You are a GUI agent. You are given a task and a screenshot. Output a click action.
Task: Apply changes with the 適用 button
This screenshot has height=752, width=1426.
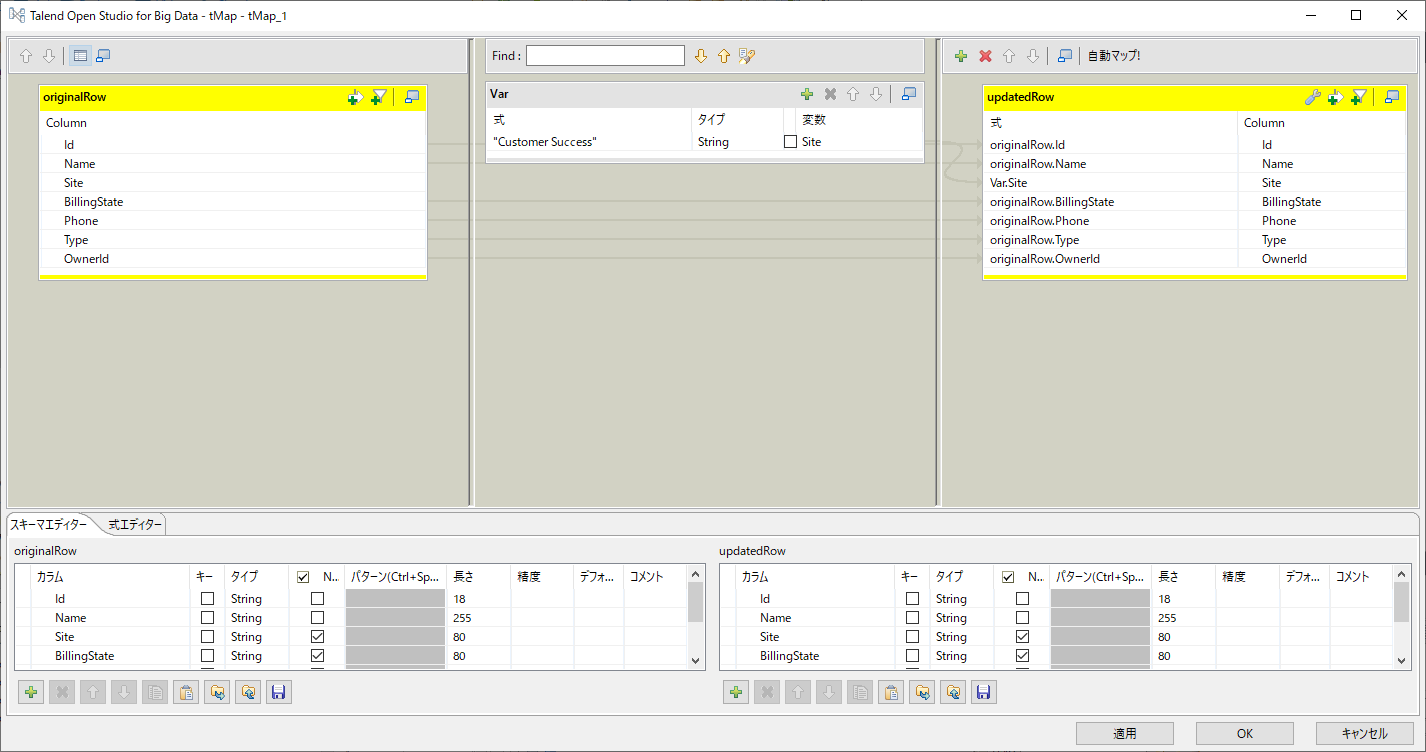pyautogui.click(x=1124, y=733)
